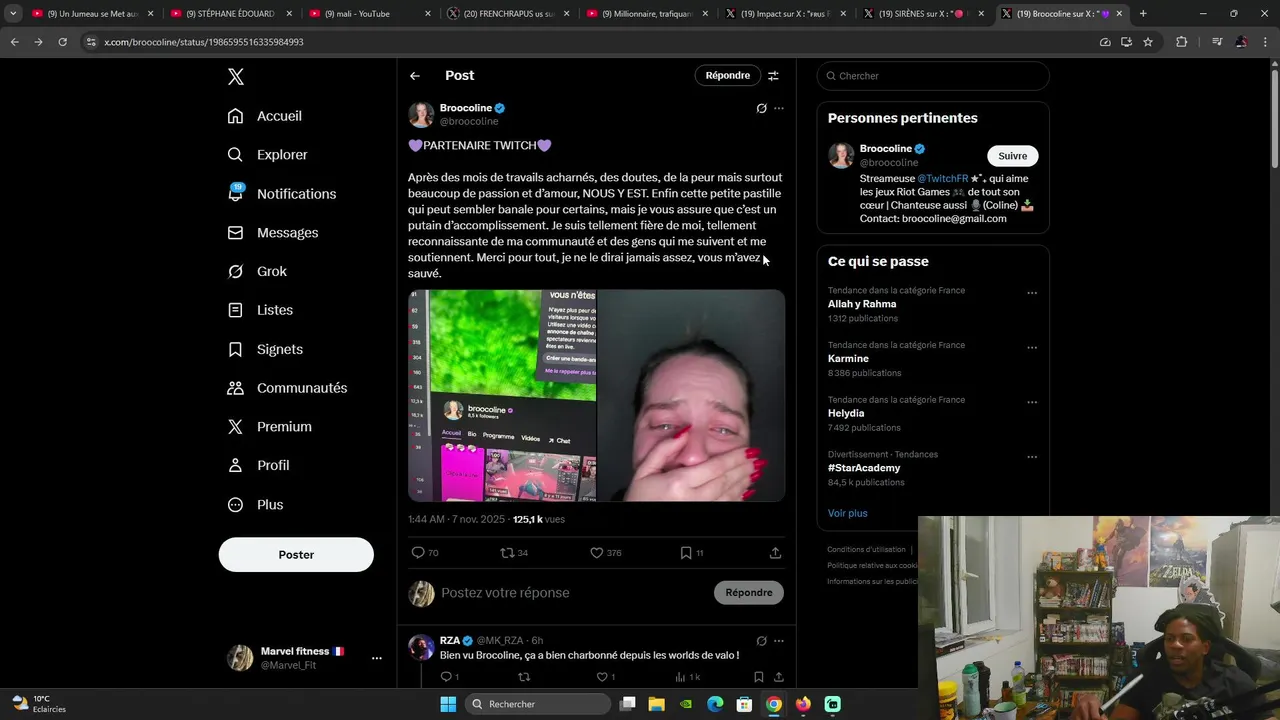Image resolution: width=1280 pixels, height=720 pixels.
Task: Open Notifications in the sidebar
Action: [x=282, y=194]
